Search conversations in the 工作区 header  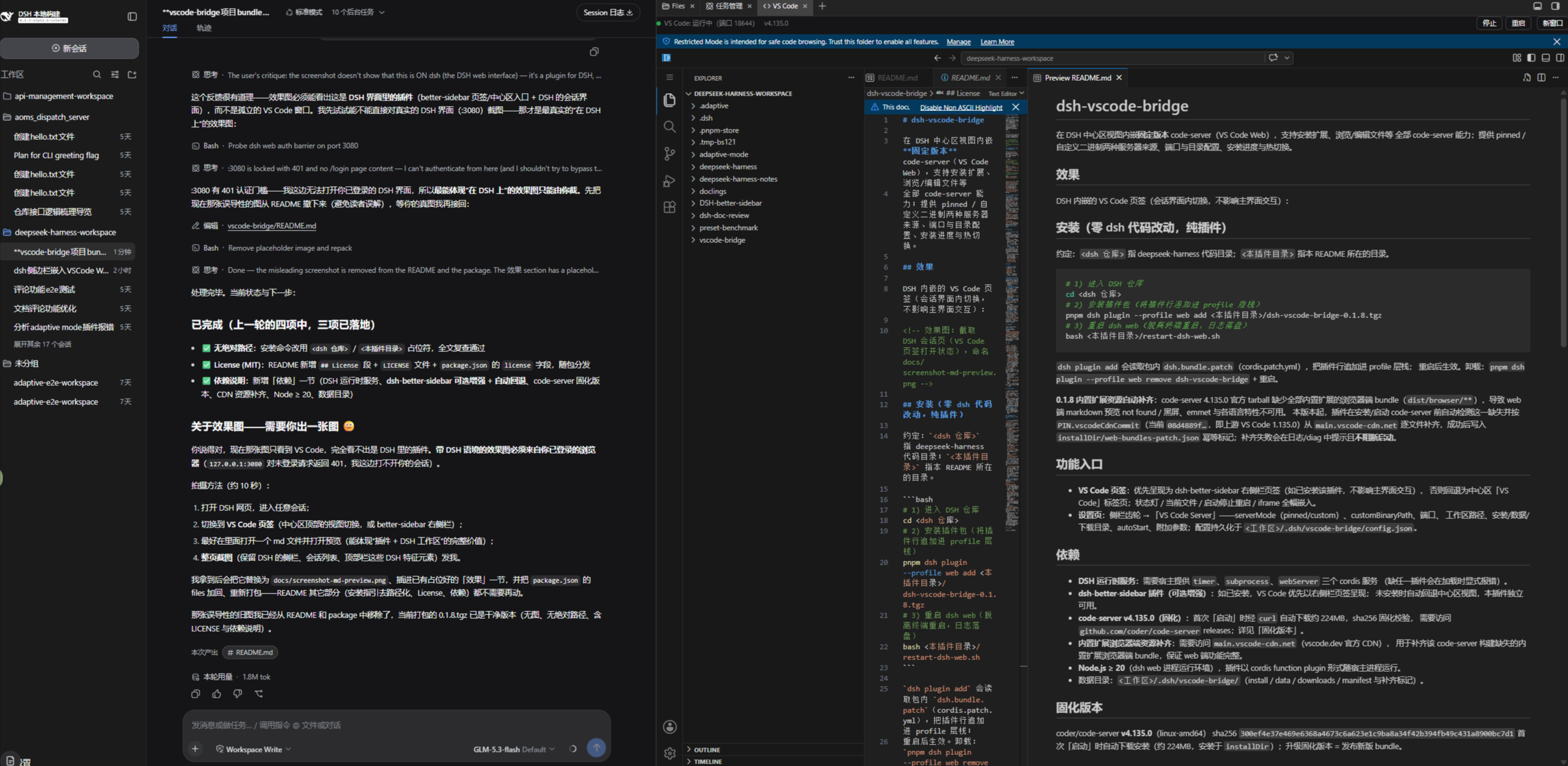point(97,75)
